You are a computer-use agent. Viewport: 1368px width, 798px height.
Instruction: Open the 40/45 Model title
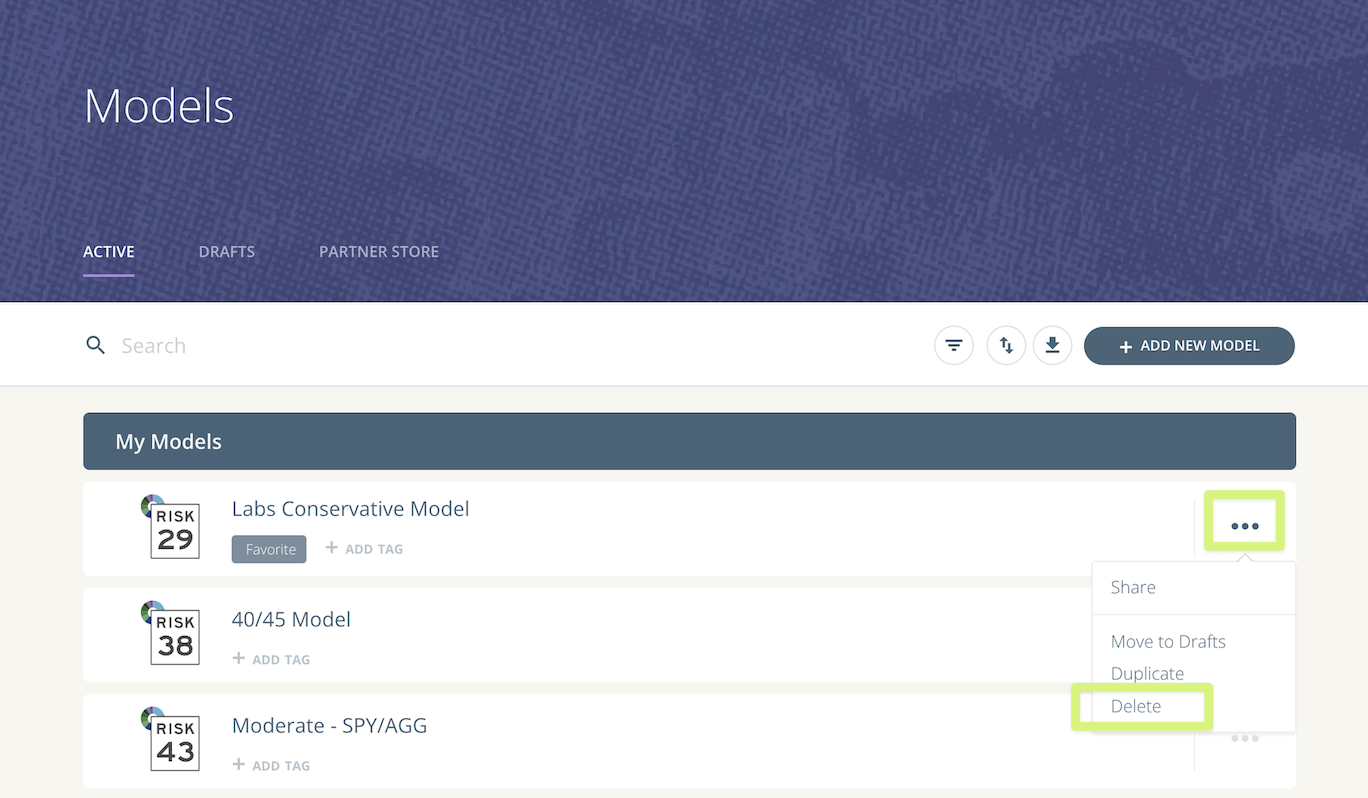[x=291, y=620]
